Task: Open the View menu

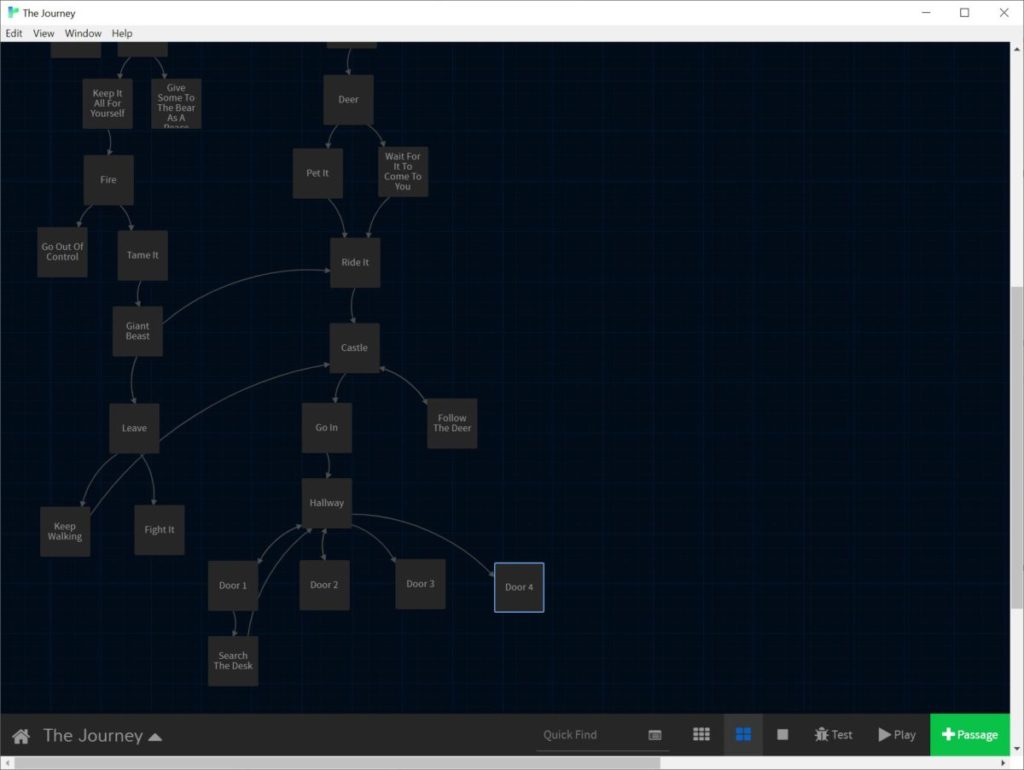Action: [x=44, y=33]
